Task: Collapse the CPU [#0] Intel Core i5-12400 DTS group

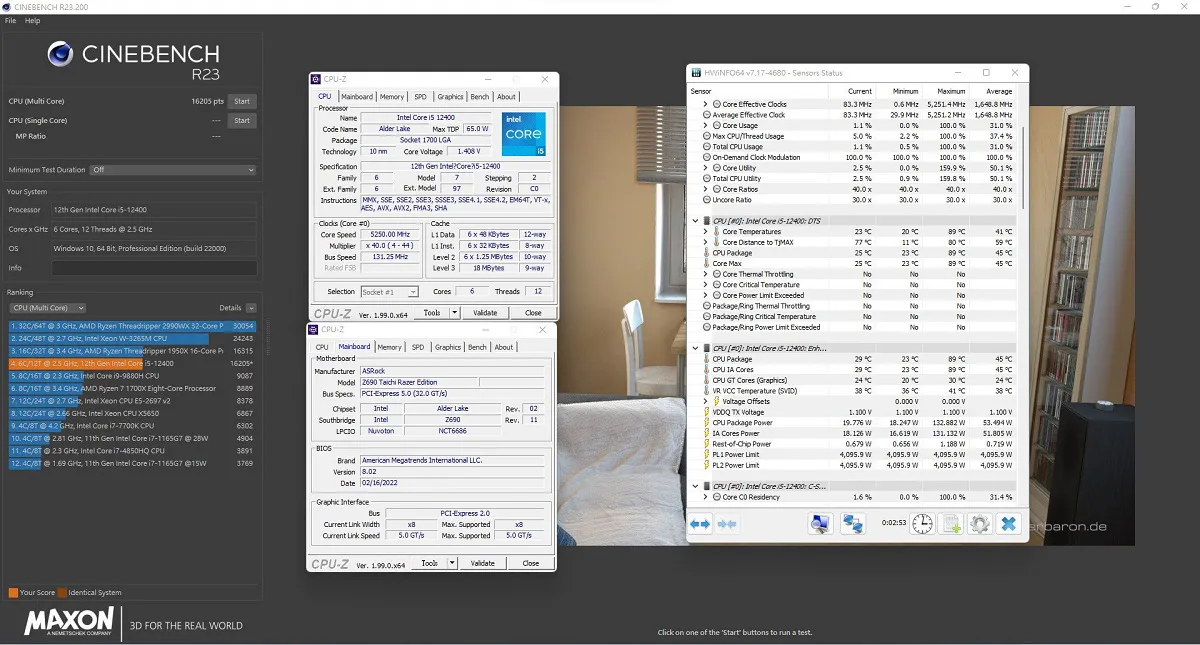Action: click(695, 221)
